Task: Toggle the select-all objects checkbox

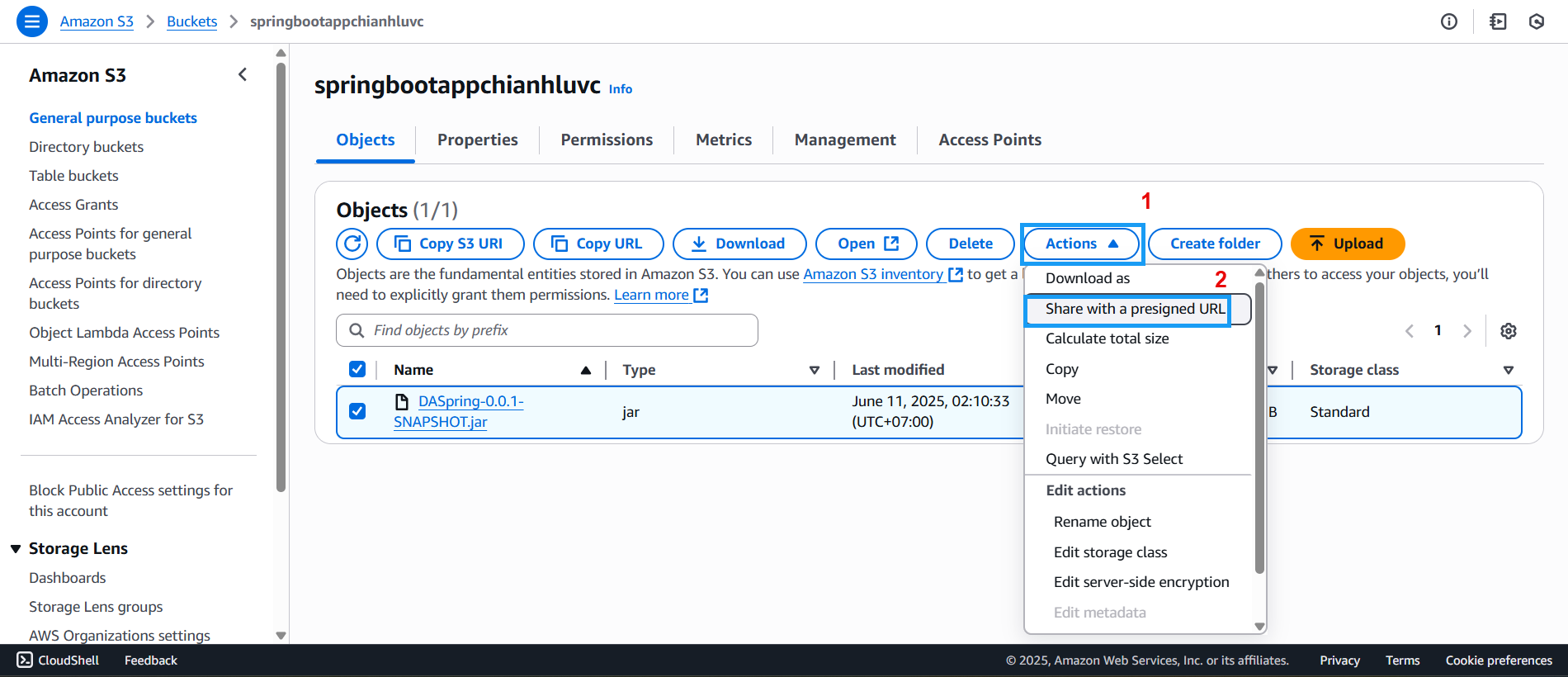Action: coord(357,369)
